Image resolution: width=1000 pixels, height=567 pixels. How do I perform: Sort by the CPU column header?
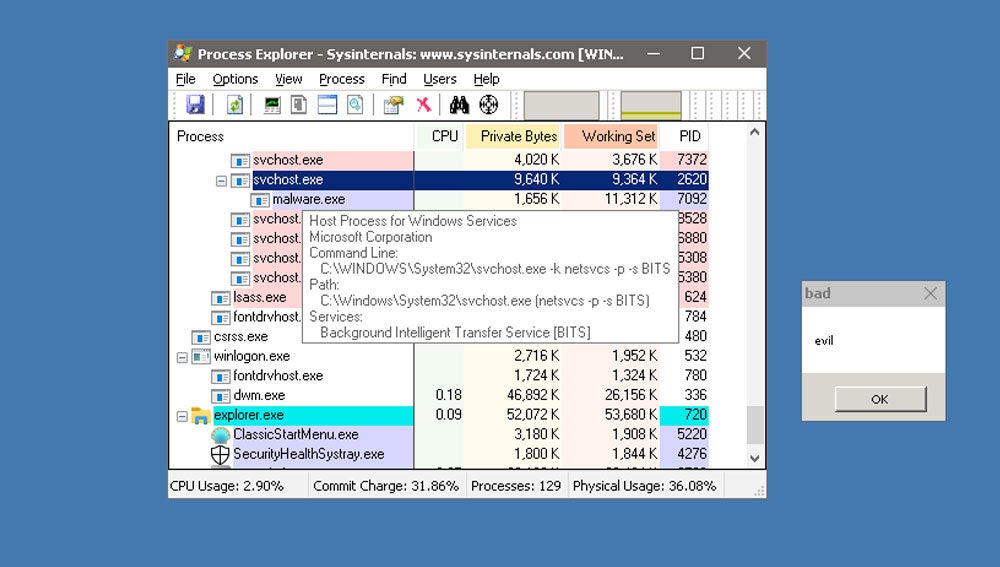tap(439, 136)
